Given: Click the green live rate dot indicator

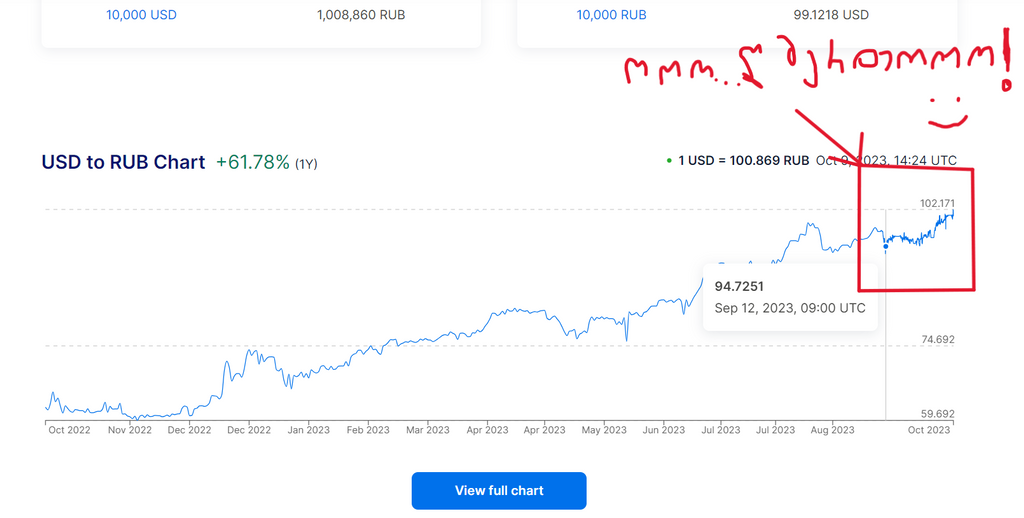Looking at the screenshot, I should coord(668,160).
